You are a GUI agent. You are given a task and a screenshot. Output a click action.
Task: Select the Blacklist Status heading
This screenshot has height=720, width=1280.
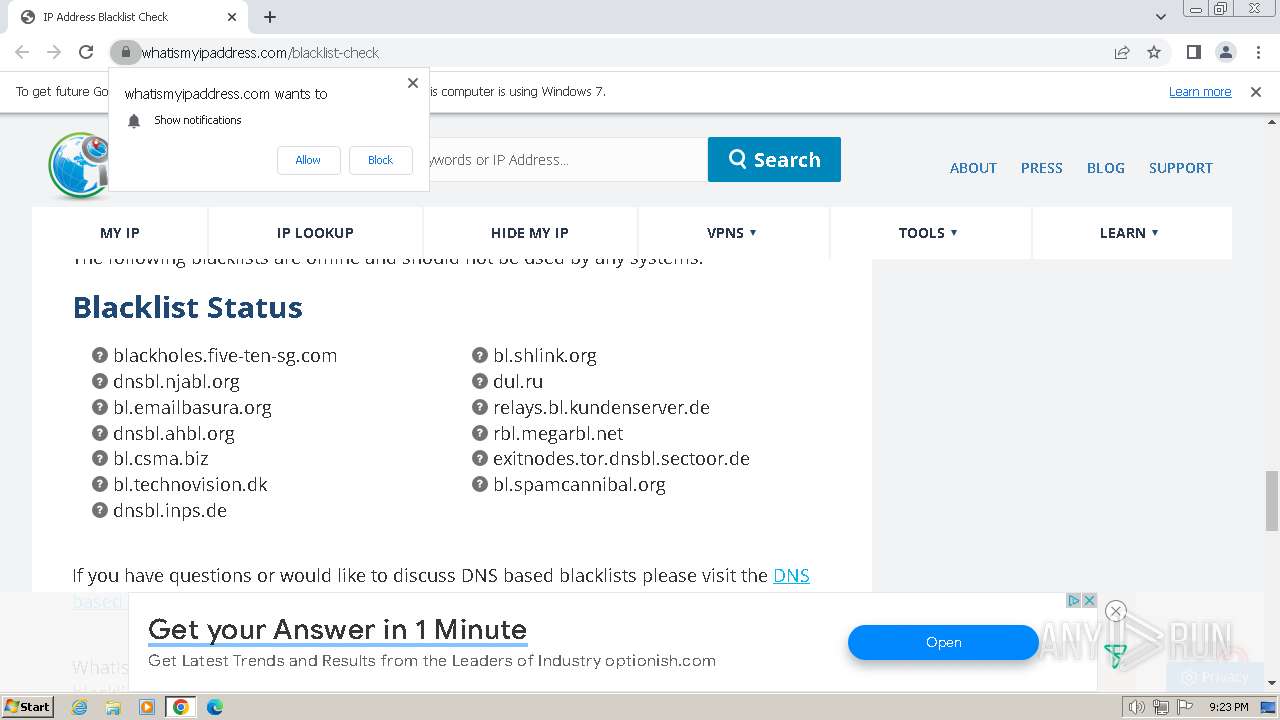click(x=188, y=307)
